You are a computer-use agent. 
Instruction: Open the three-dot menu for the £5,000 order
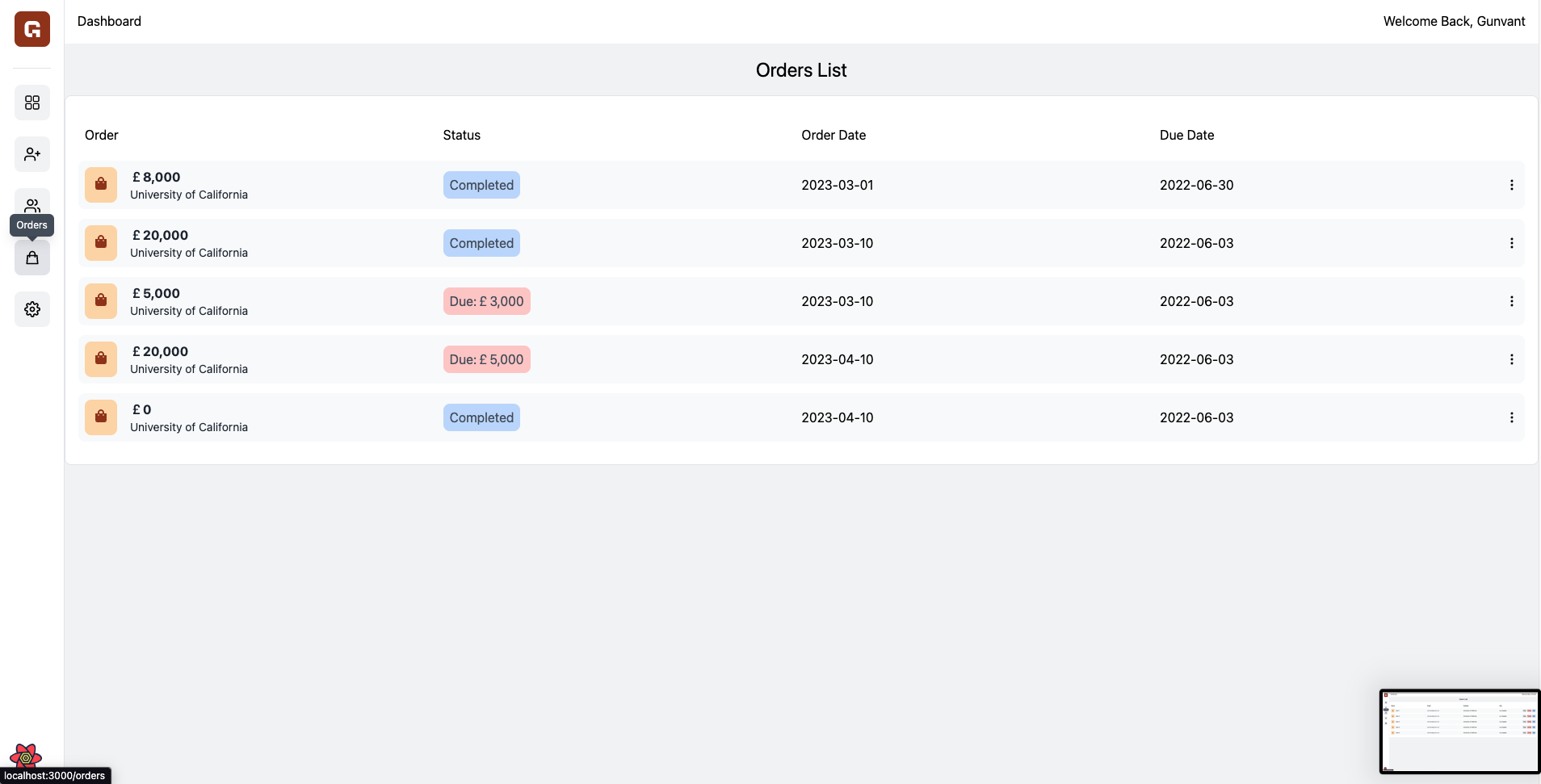click(x=1512, y=301)
